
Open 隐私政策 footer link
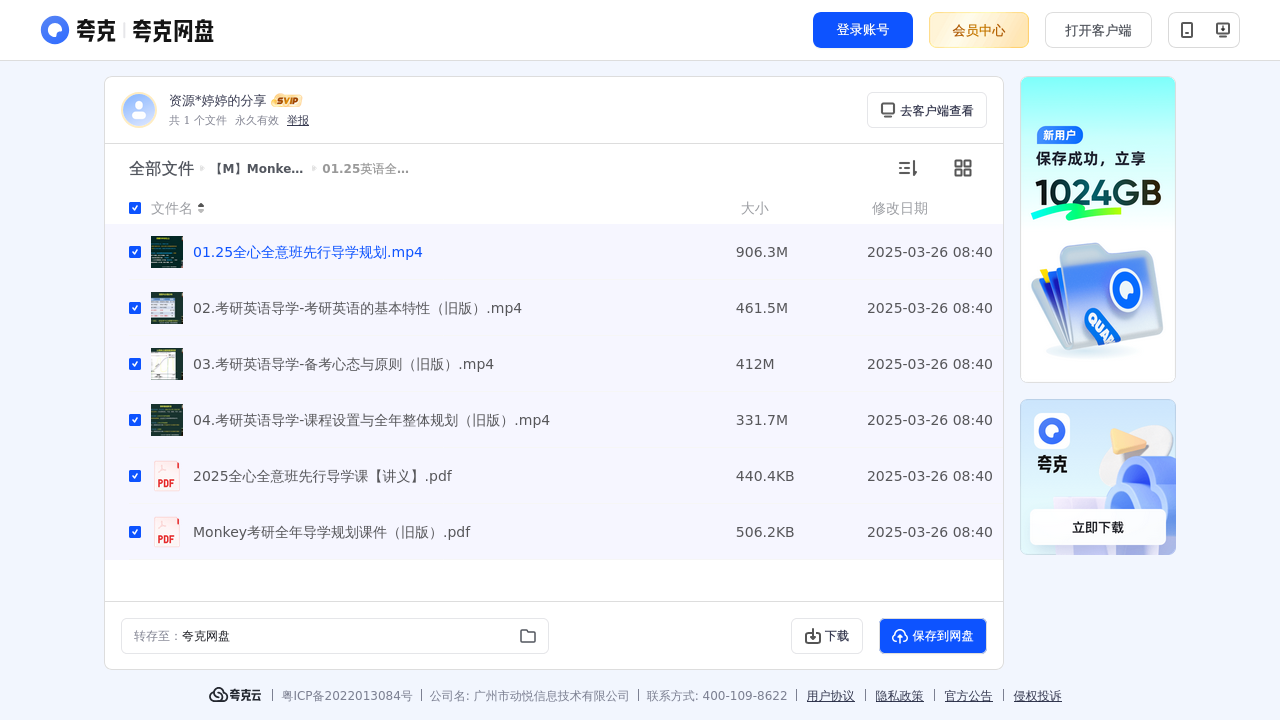(x=900, y=696)
